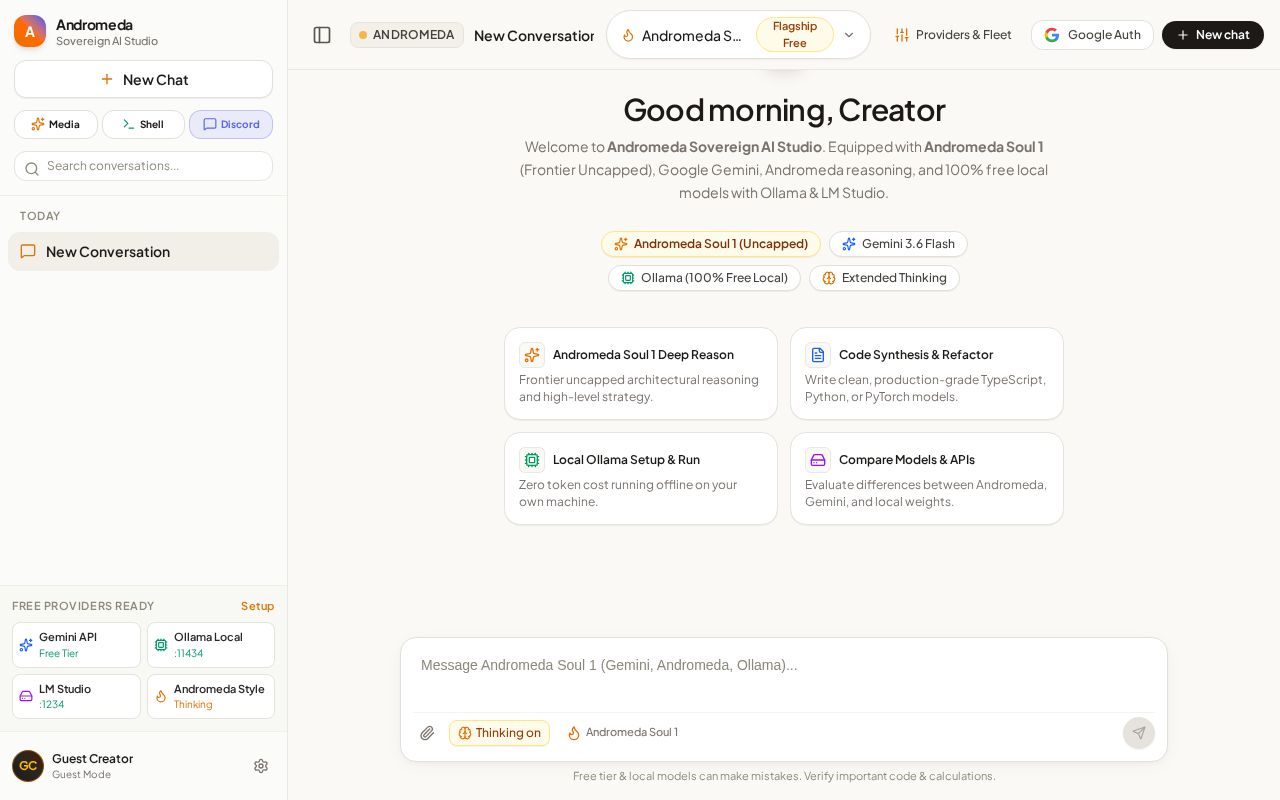Click the magnifier icon in search box
The image size is (1280, 800).
tap(32, 168)
